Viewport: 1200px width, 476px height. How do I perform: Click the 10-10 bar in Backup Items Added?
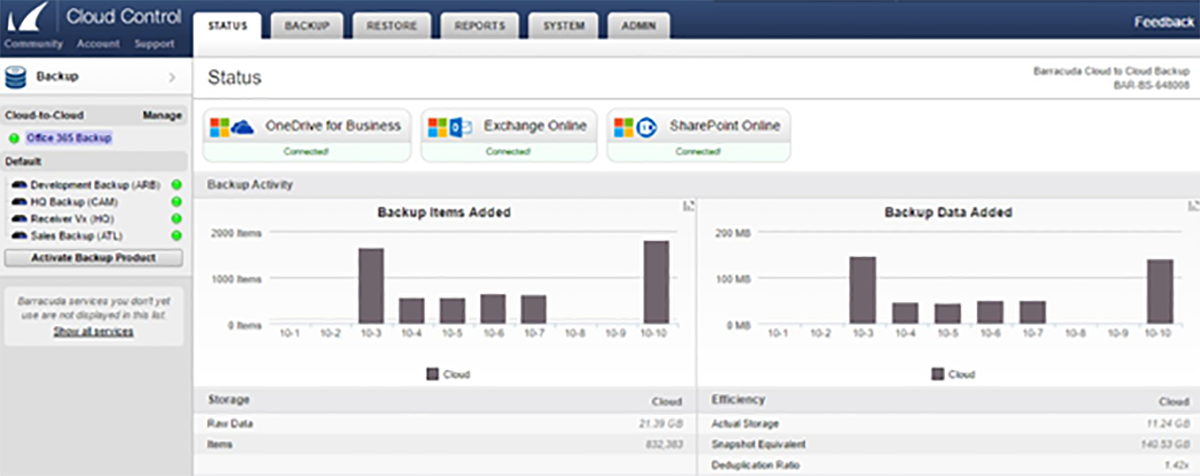656,283
